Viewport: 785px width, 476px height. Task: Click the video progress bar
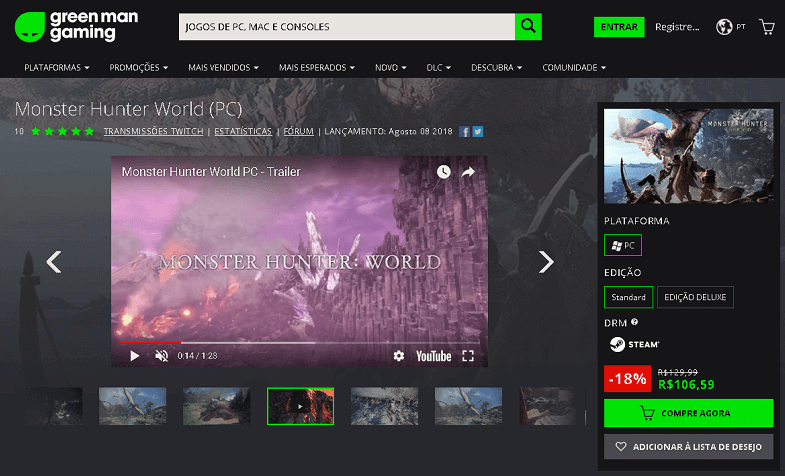pyautogui.click(x=299, y=343)
